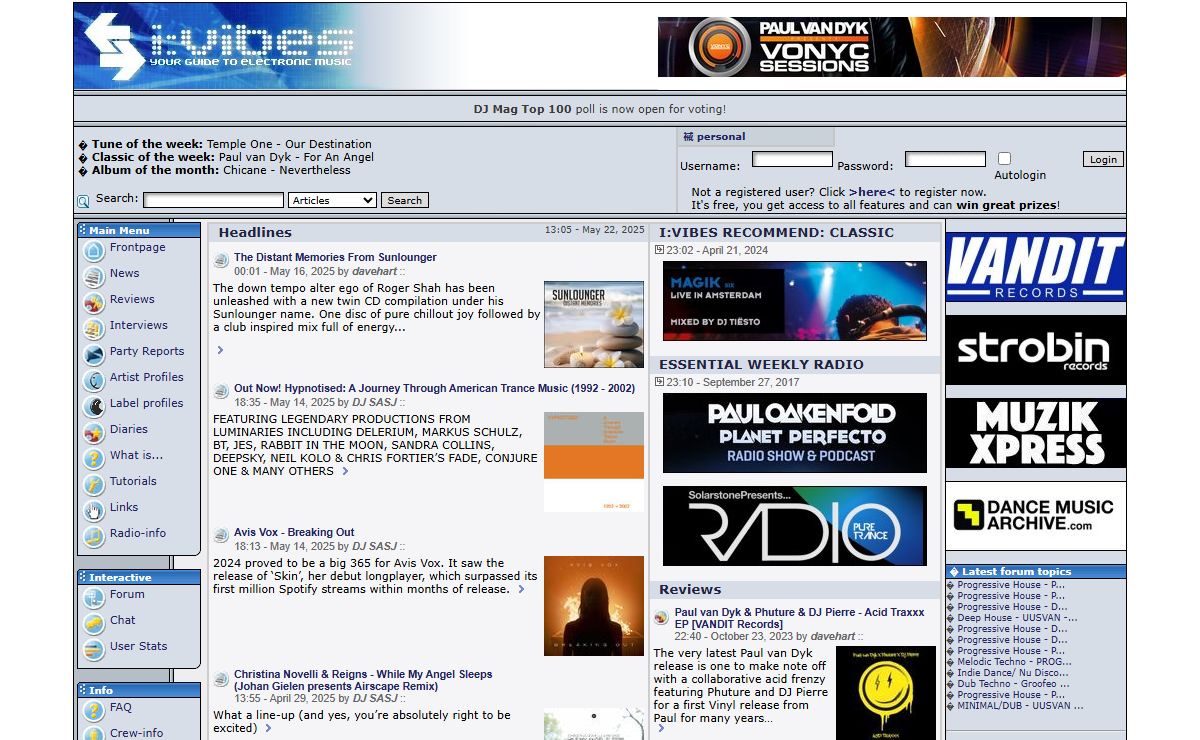This screenshot has width=1200, height=740.
Task: Click the Party Reports icon
Action: coord(94,354)
